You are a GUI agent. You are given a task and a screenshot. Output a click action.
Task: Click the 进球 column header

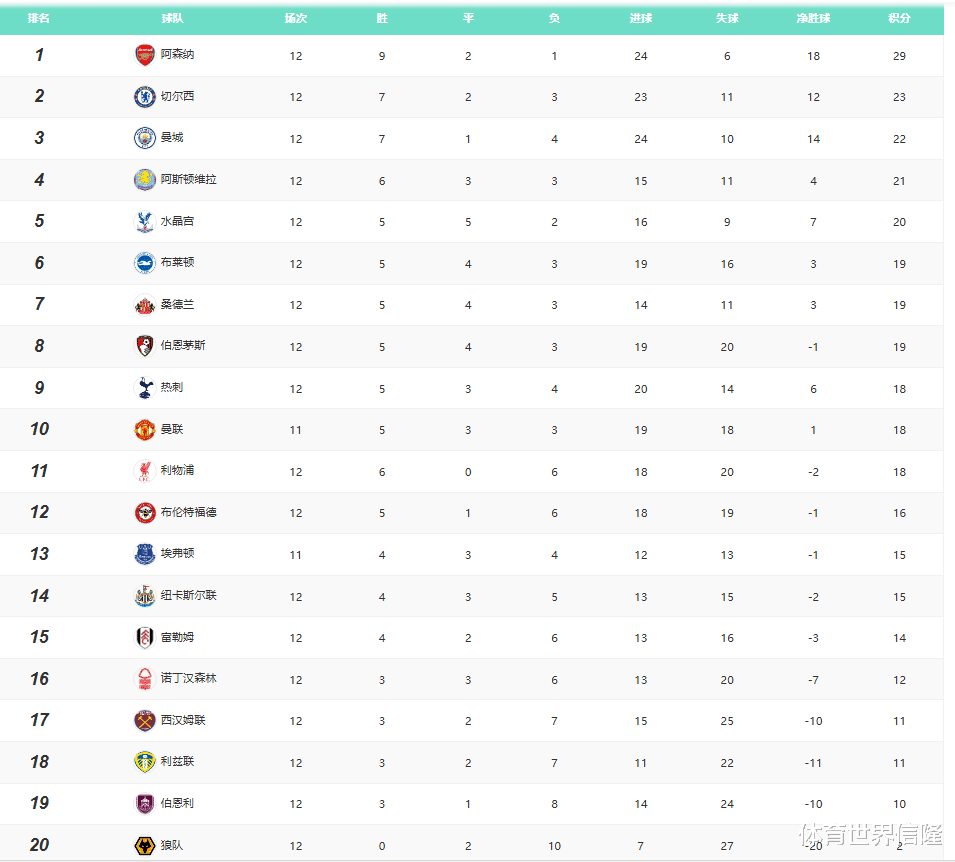pyautogui.click(x=641, y=18)
